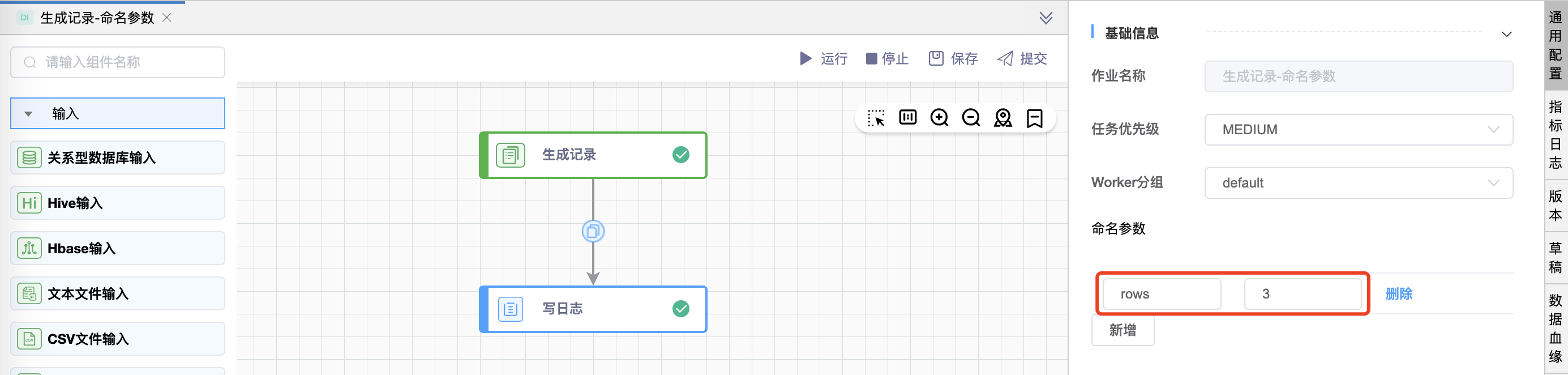Click the double-chevron collapse icon
The height and width of the screenshot is (375, 1568).
coord(1046,18)
